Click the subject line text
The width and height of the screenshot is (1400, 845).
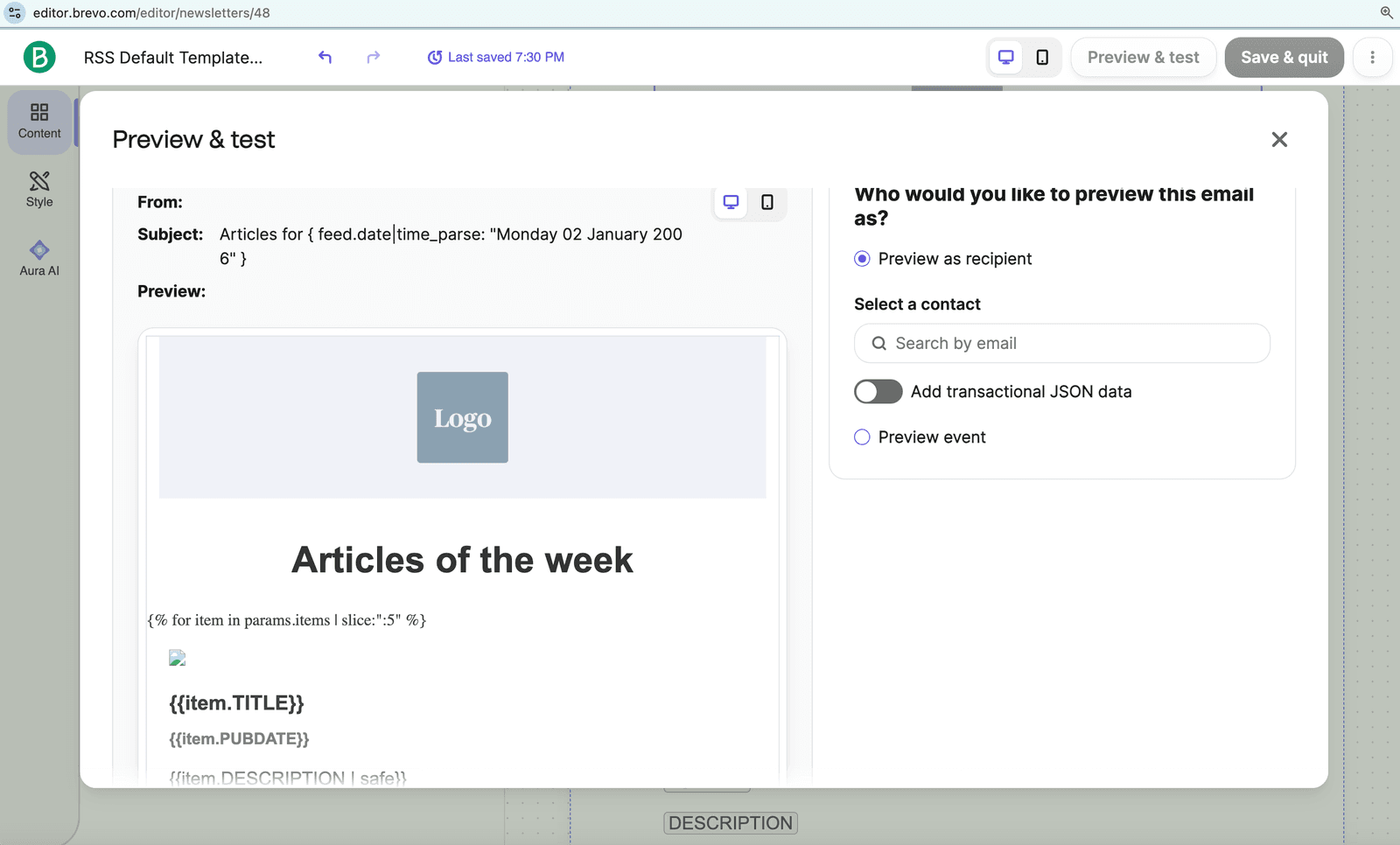pos(451,246)
